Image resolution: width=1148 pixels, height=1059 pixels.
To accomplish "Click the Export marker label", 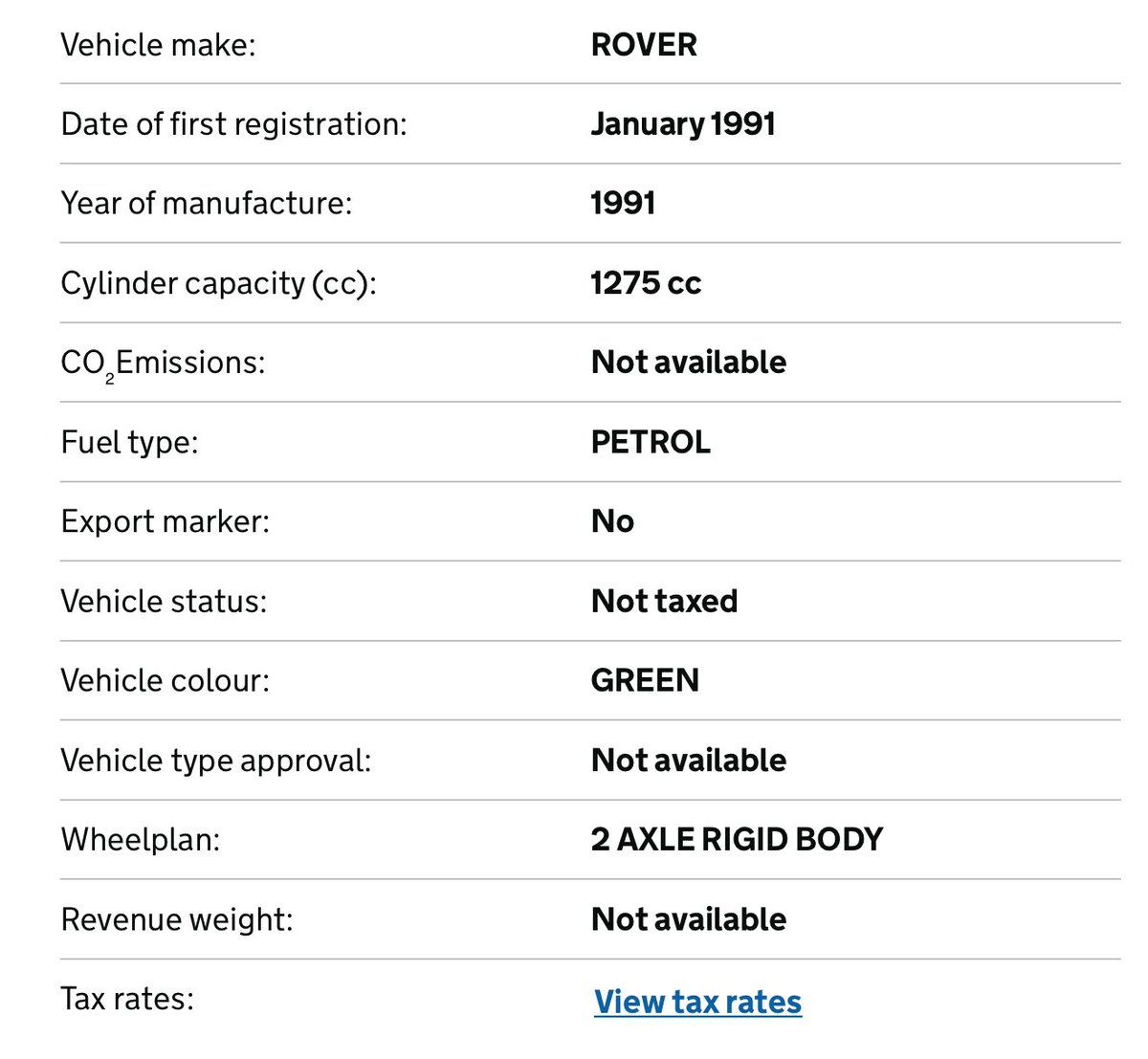I will pos(165,521).
